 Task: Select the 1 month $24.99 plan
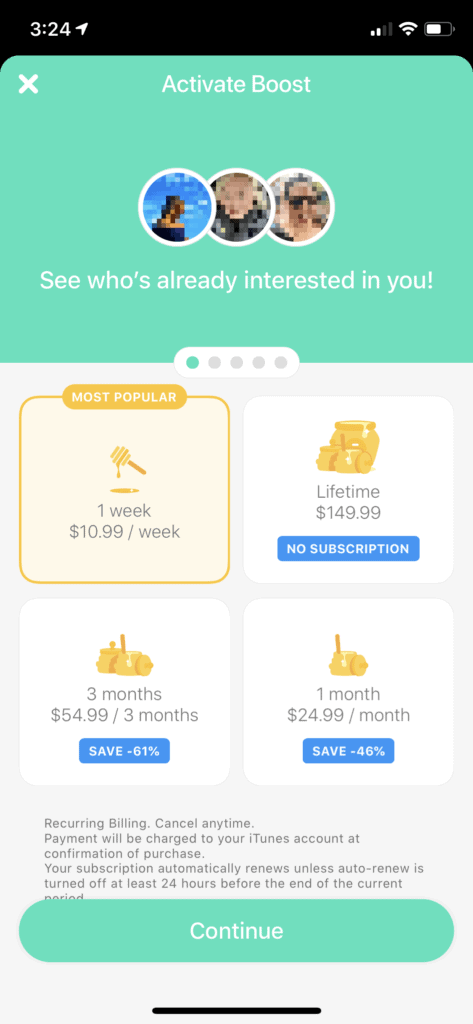coord(348,692)
